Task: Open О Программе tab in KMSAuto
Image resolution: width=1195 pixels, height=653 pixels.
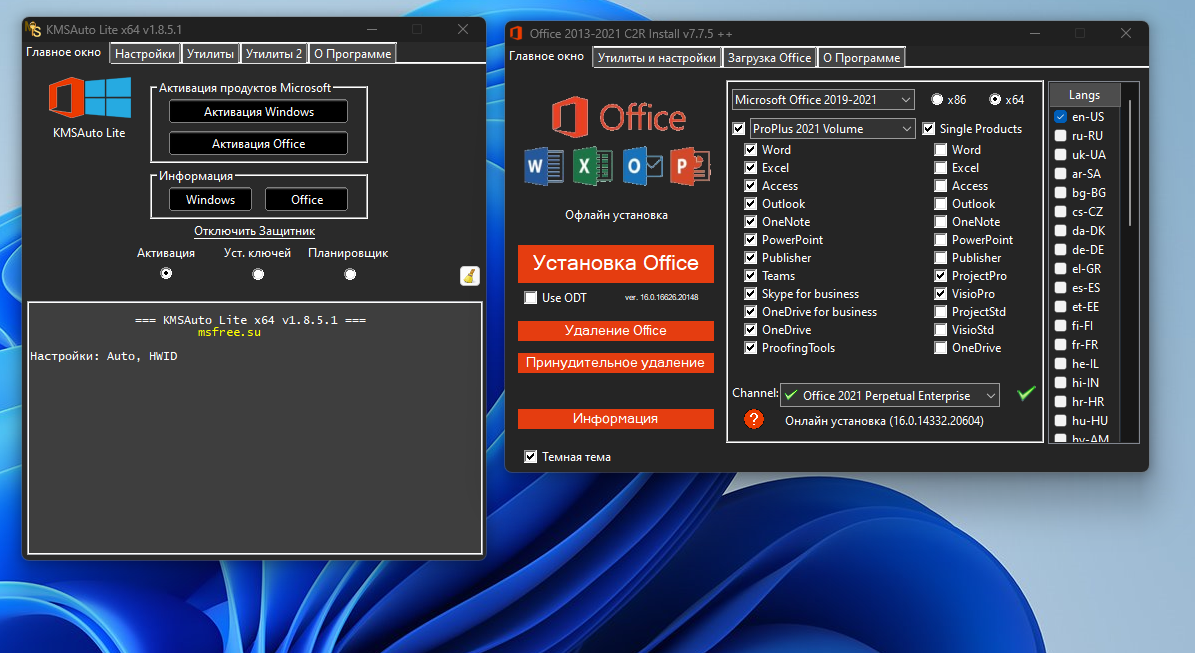Action: [353, 53]
